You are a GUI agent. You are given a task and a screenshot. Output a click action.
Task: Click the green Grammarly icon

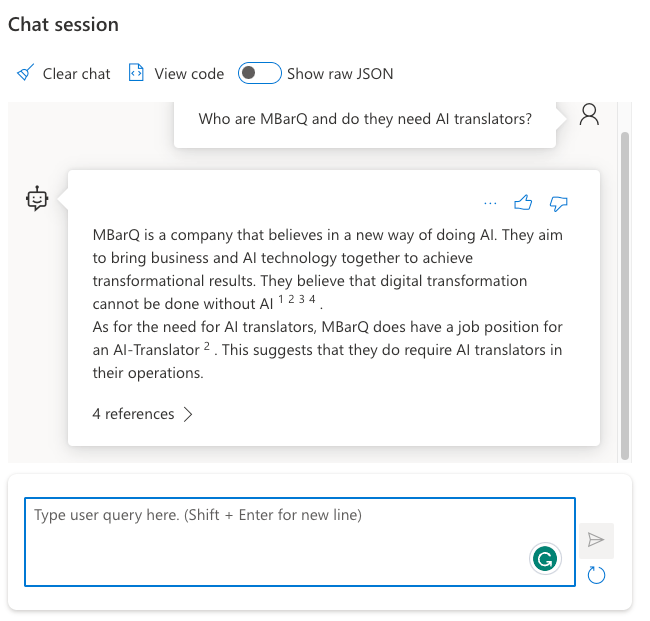tap(544, 560)
